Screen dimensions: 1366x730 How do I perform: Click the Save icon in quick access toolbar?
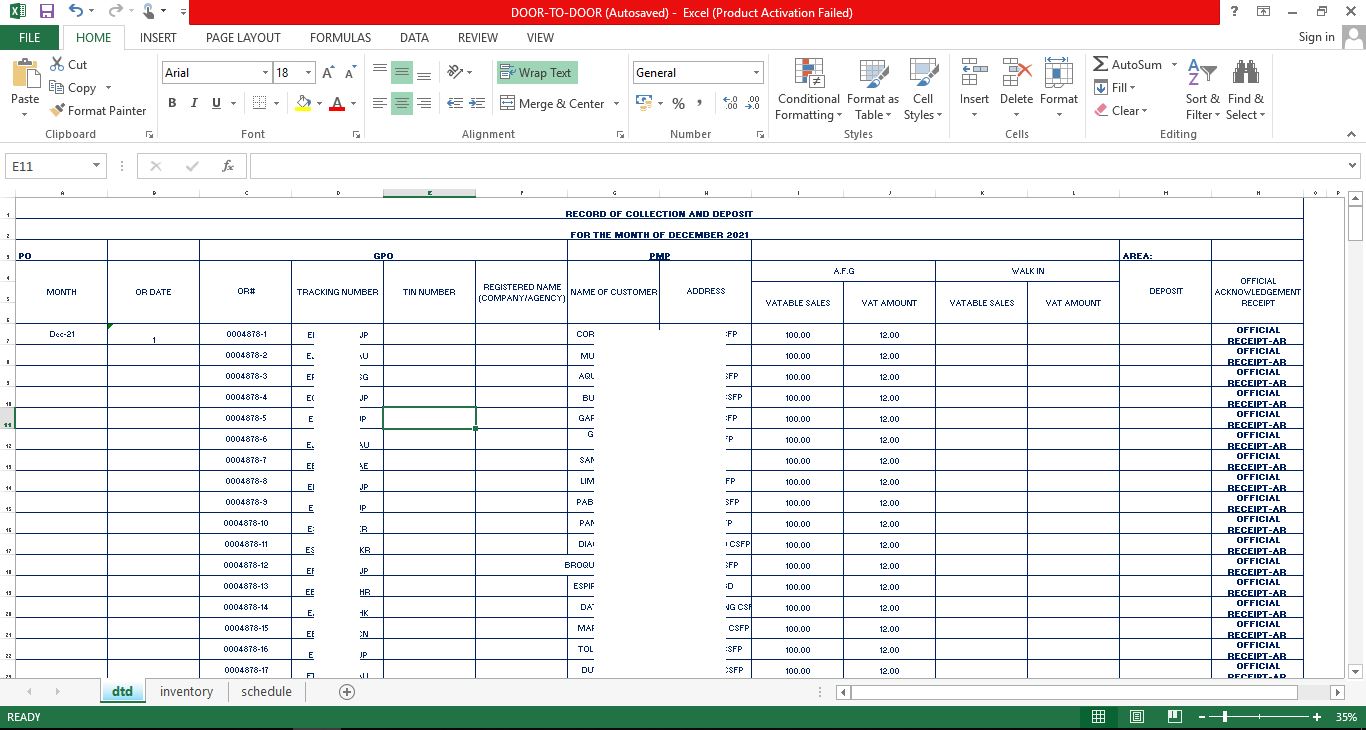(47, 12)
